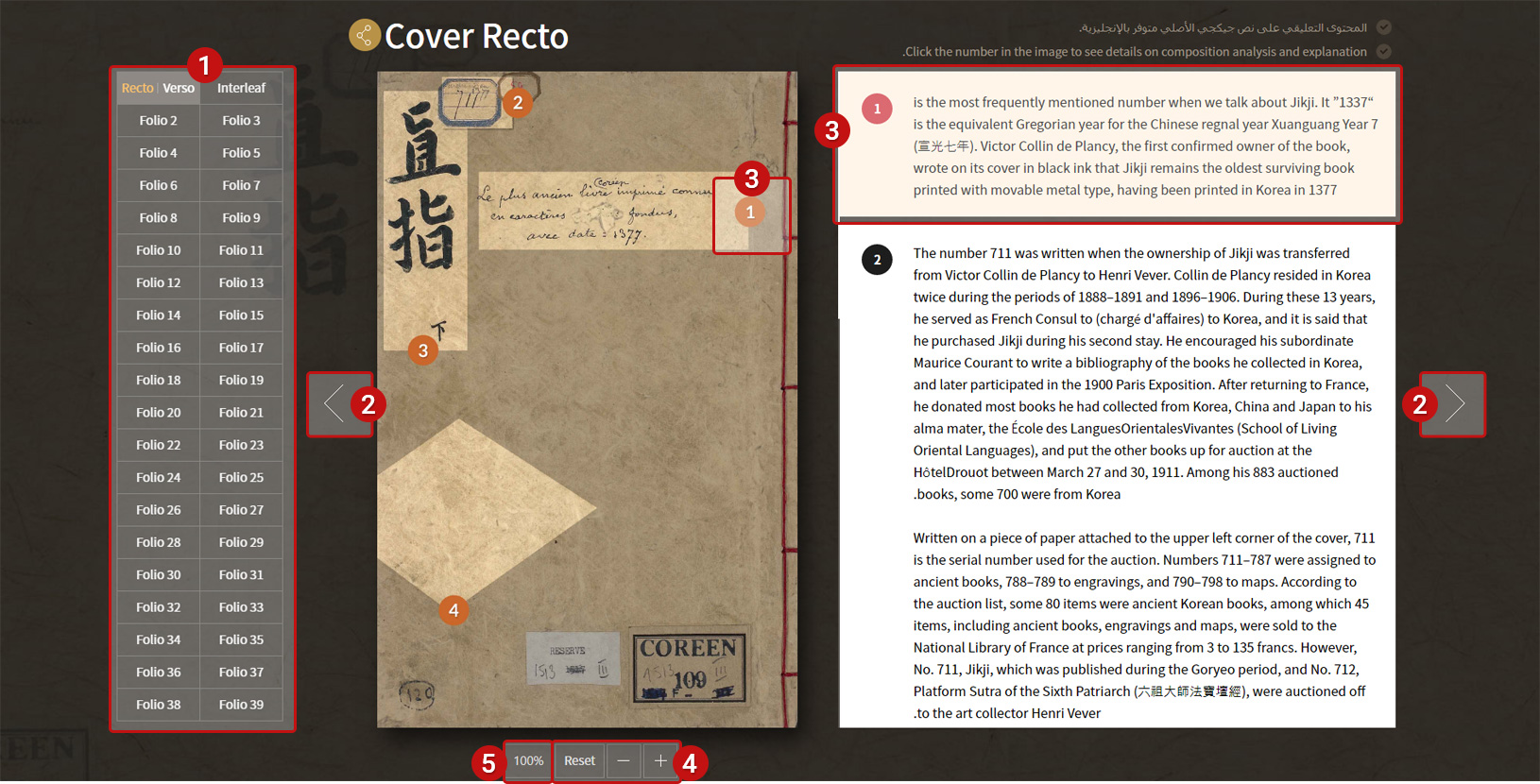Jump to Folio 39

click(x=242, y=704)
